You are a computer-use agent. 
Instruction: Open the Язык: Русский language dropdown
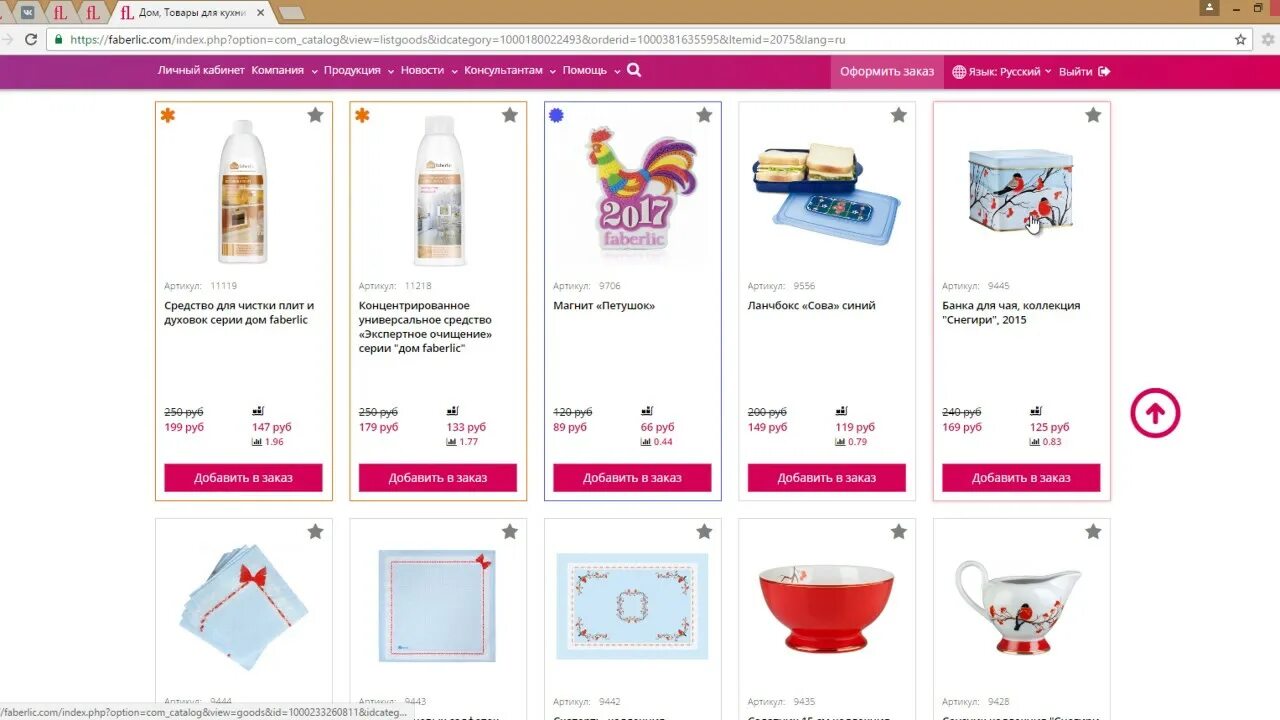[1004, 71]
